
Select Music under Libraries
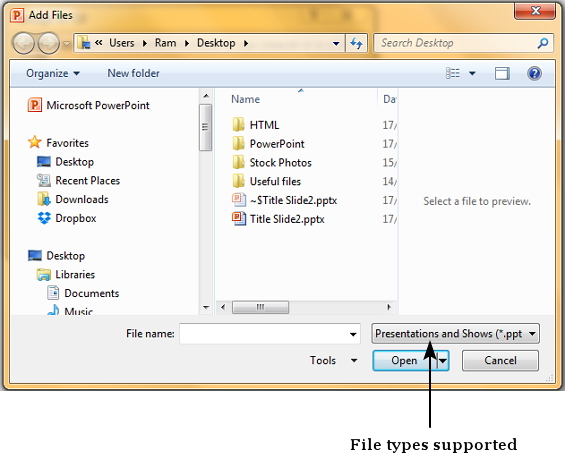click(70, 311)
